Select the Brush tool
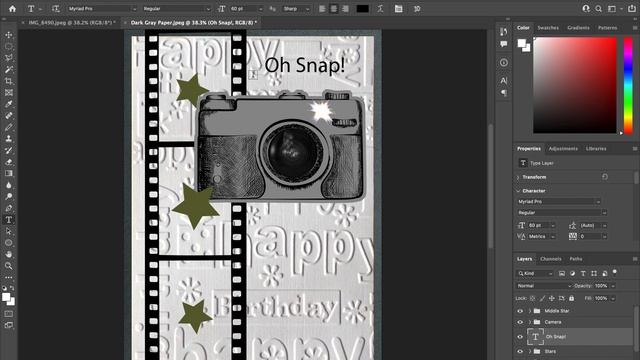640x360 pixels. click(9, 127)
